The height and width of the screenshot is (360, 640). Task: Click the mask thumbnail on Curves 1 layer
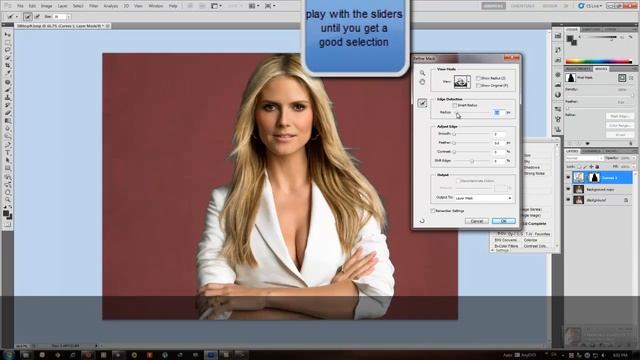click(x=594, y=178)
